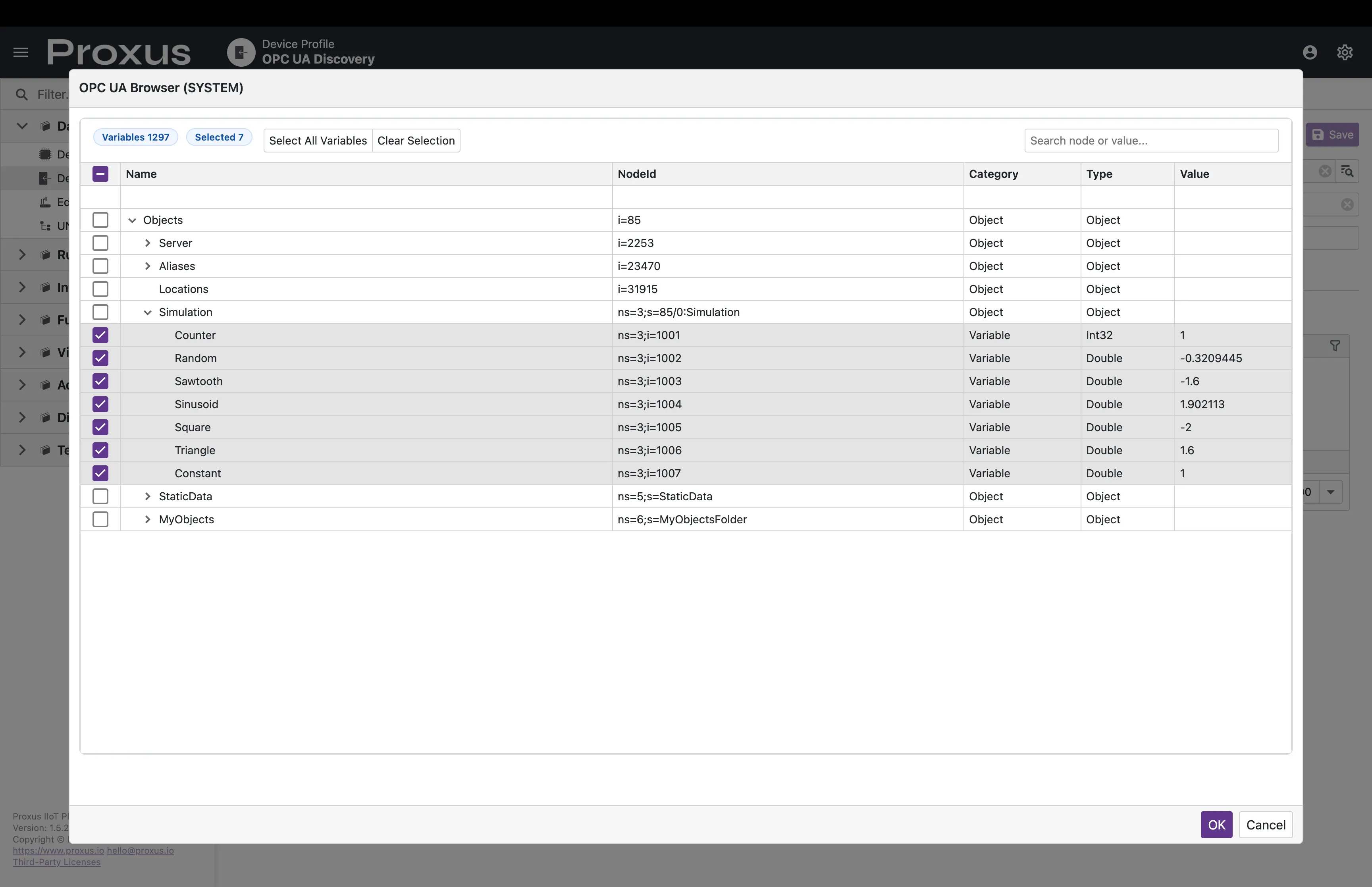This screenshot has width=1372, height=887.
Task: Click the OPC UA Discovery profile icon
Action: [x=241, y=52]
